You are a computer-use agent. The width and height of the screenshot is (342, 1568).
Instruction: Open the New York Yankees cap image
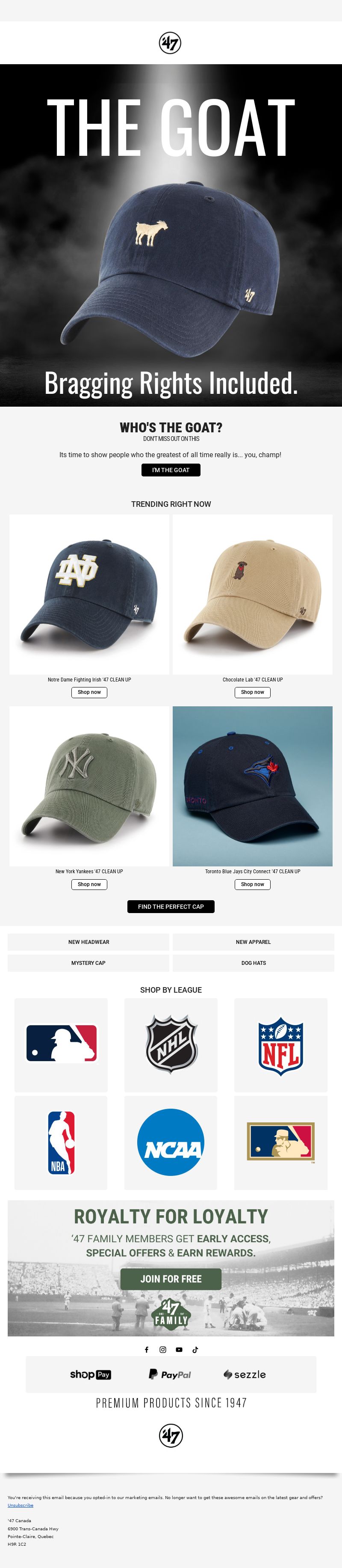tap(89, 786)
